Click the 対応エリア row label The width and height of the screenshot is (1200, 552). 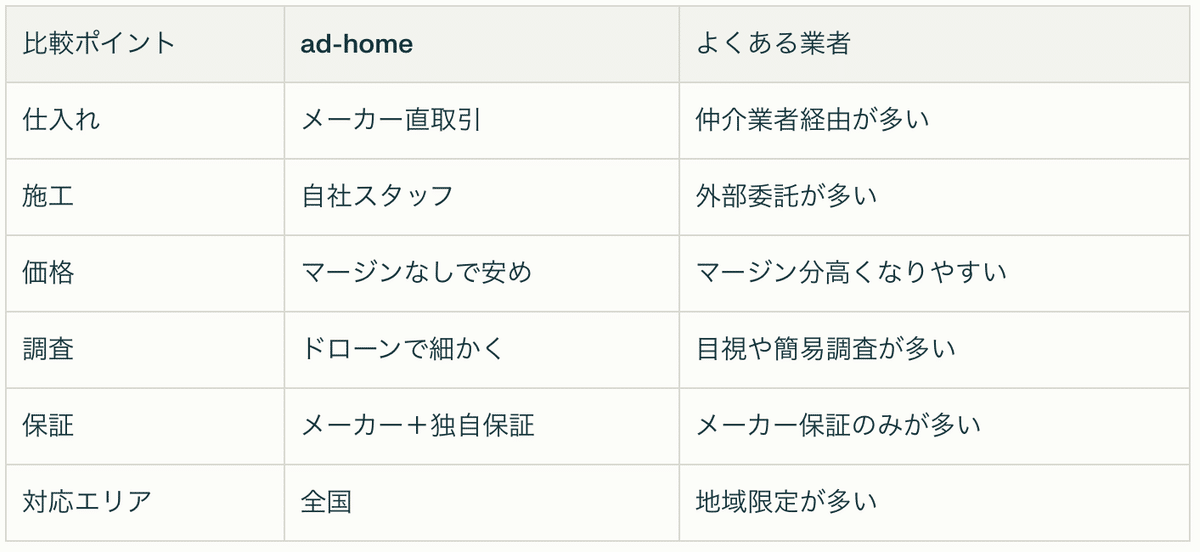(87, 501)
